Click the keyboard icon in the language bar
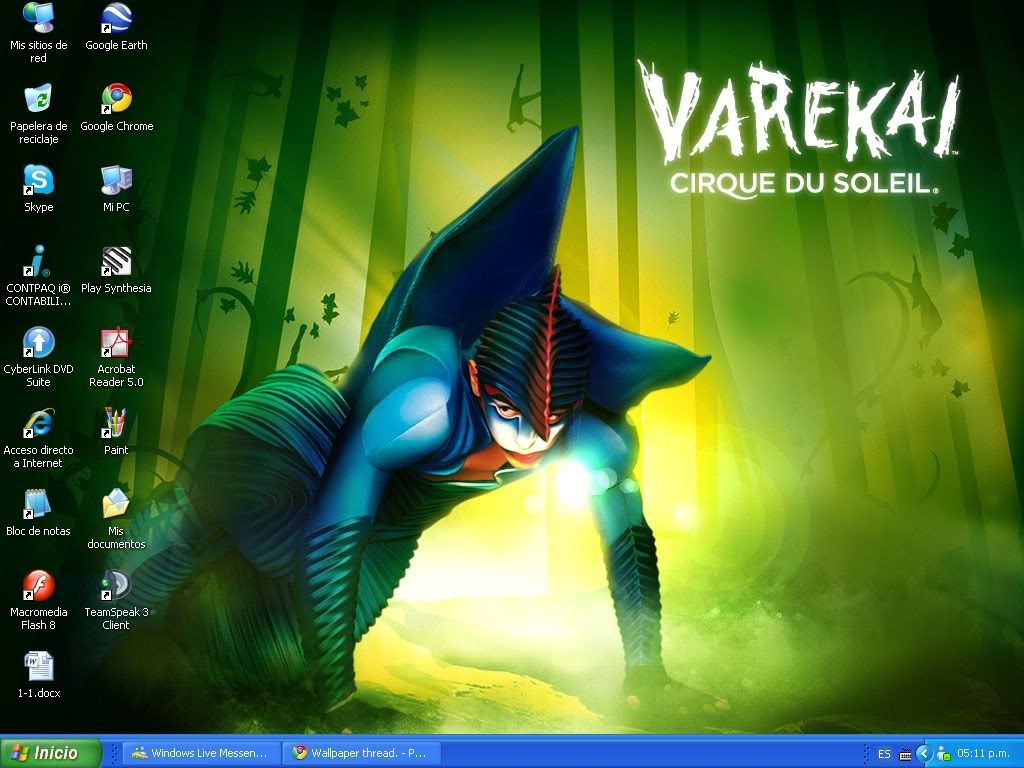1024x768 pixels. 905,754
